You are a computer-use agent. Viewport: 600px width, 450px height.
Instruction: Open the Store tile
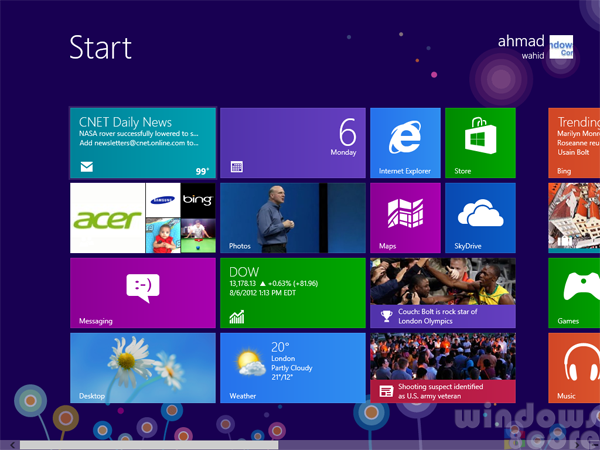coord(480,143)
